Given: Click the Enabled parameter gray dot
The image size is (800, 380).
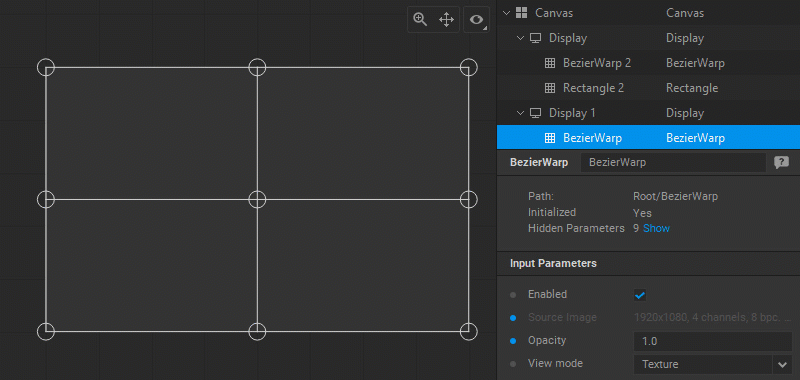Looking at the screenshot, I should pyautogui.click(x=513, y=295).
